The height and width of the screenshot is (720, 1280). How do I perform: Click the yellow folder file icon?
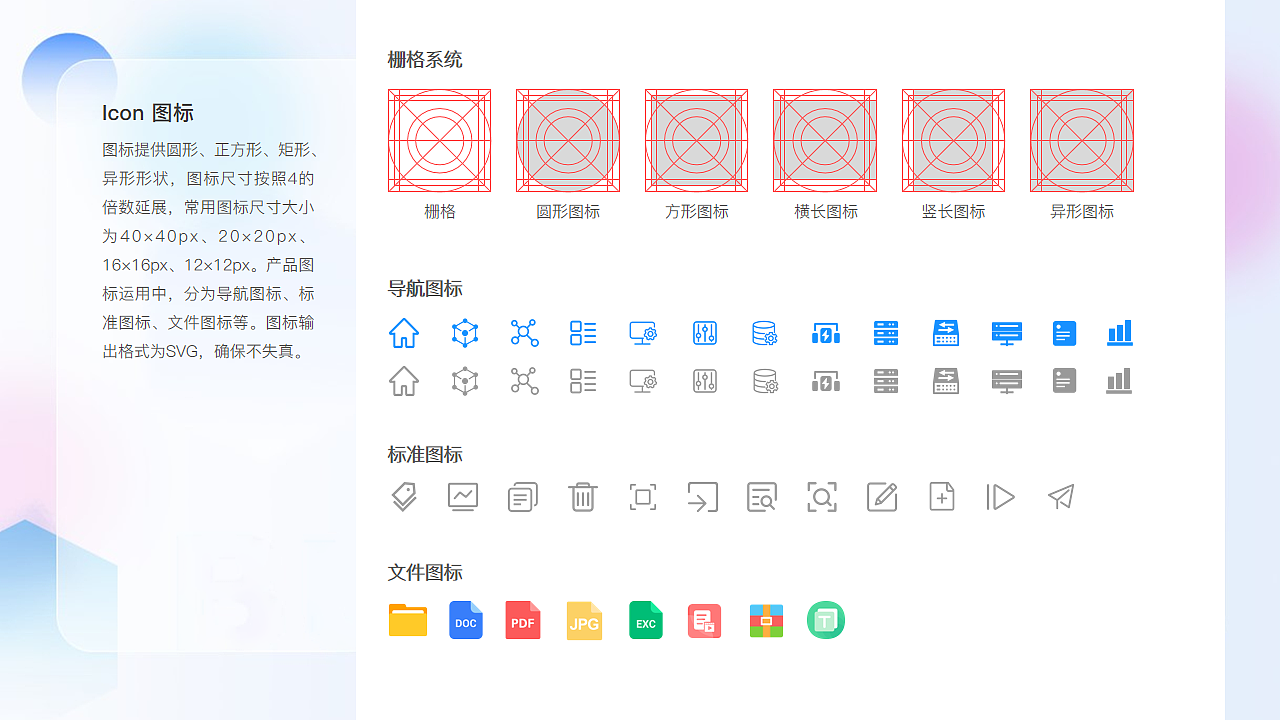[x=408, y=620]
